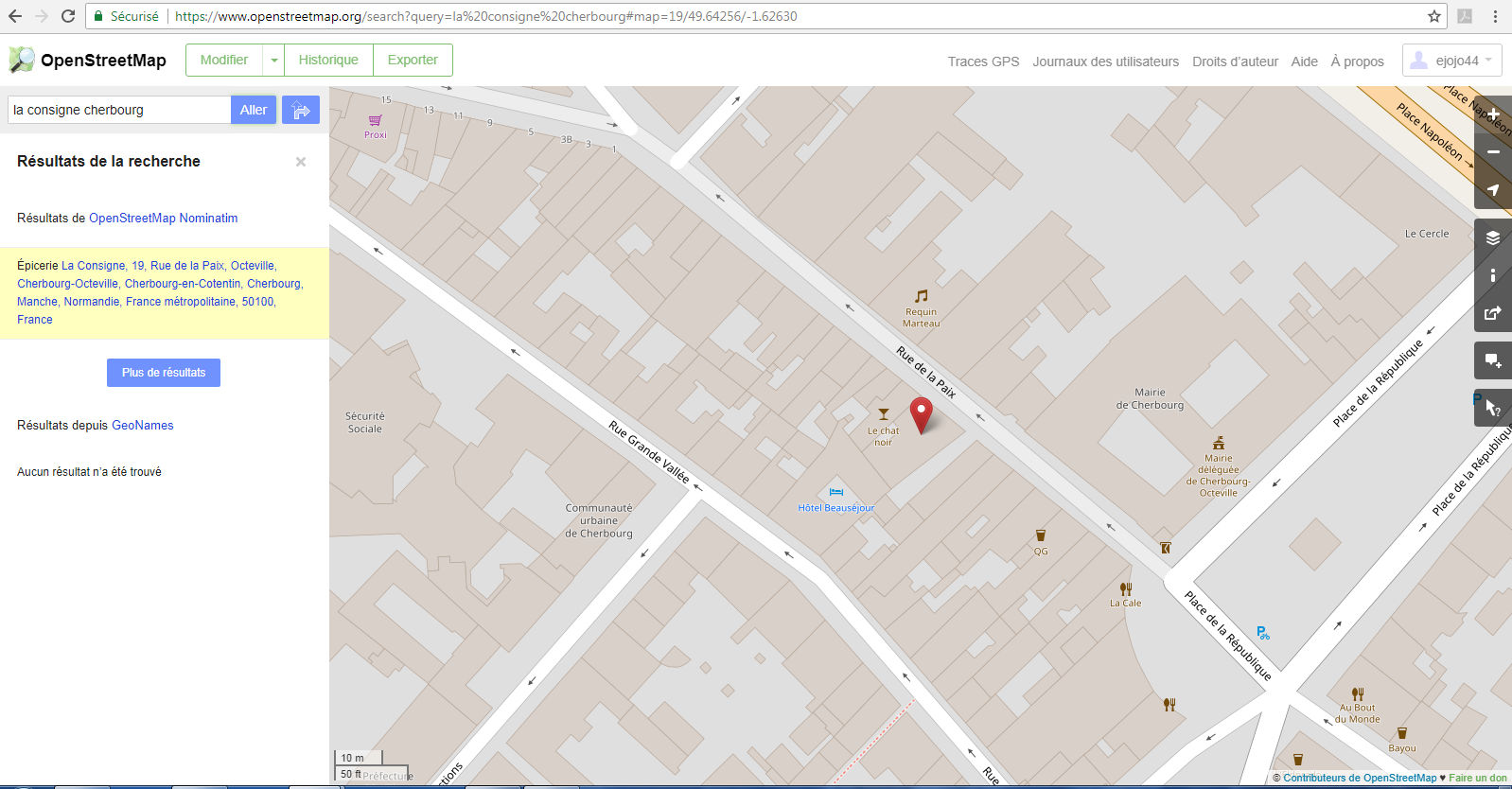Expand the Modifier dropdown arrow
This screenshot has height=789, width=1512.
point(273,60)
